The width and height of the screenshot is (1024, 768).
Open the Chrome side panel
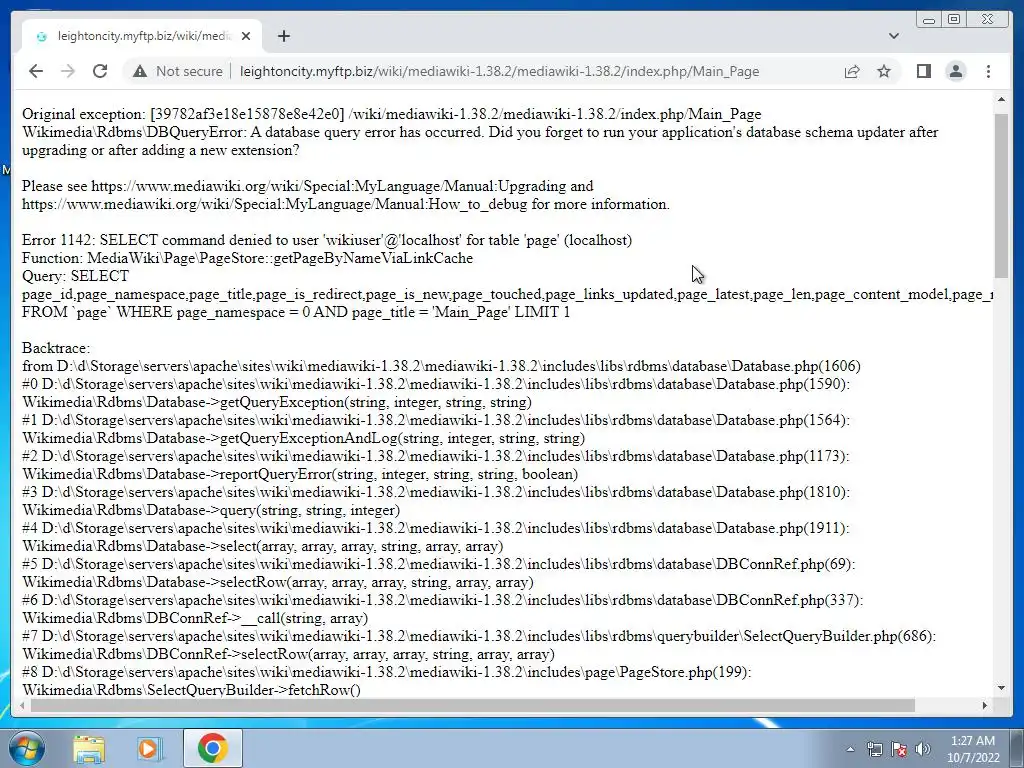coord(923,71)
